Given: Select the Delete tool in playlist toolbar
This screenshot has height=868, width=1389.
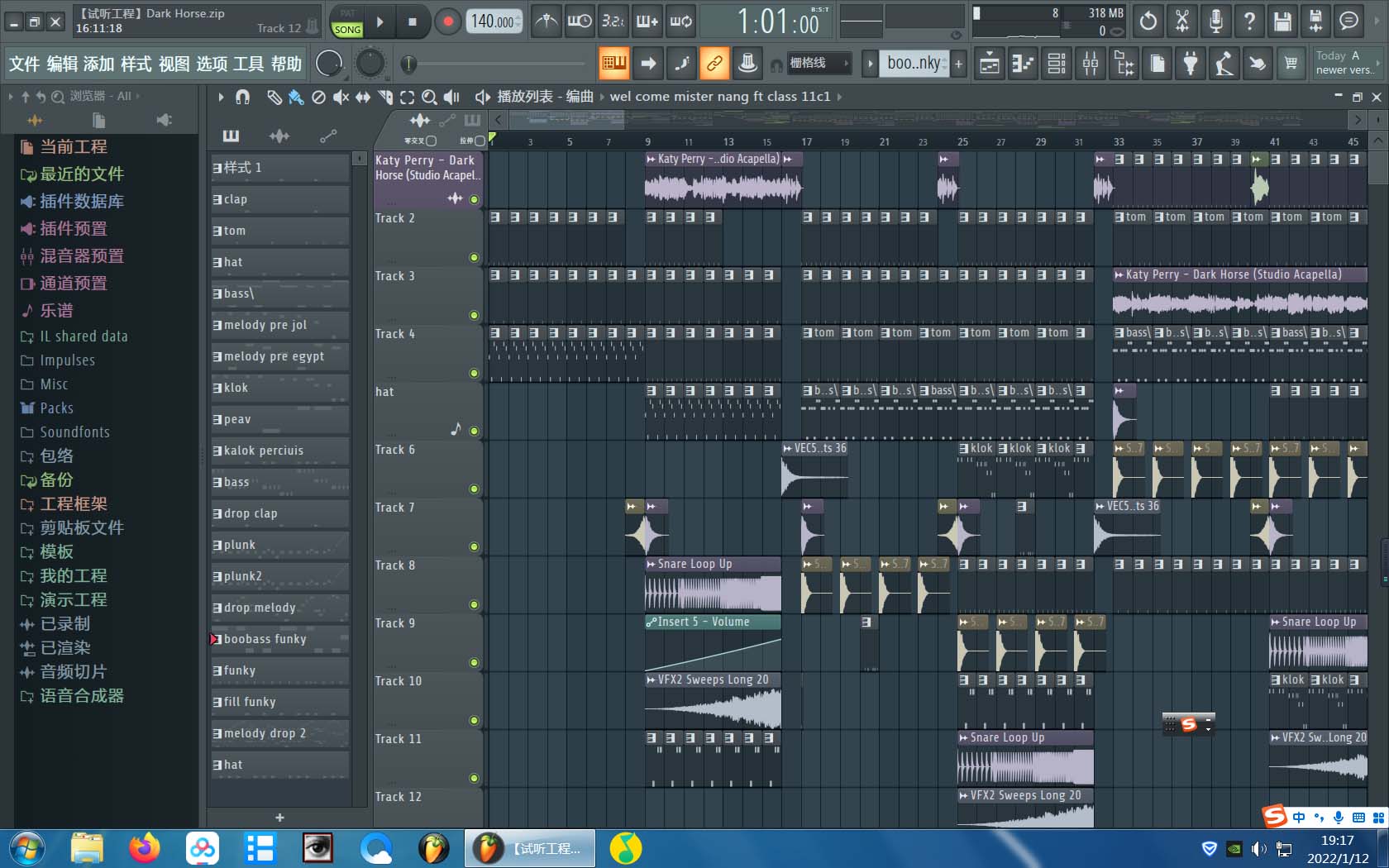Looking at the screenshot, I should pos(318,98).
